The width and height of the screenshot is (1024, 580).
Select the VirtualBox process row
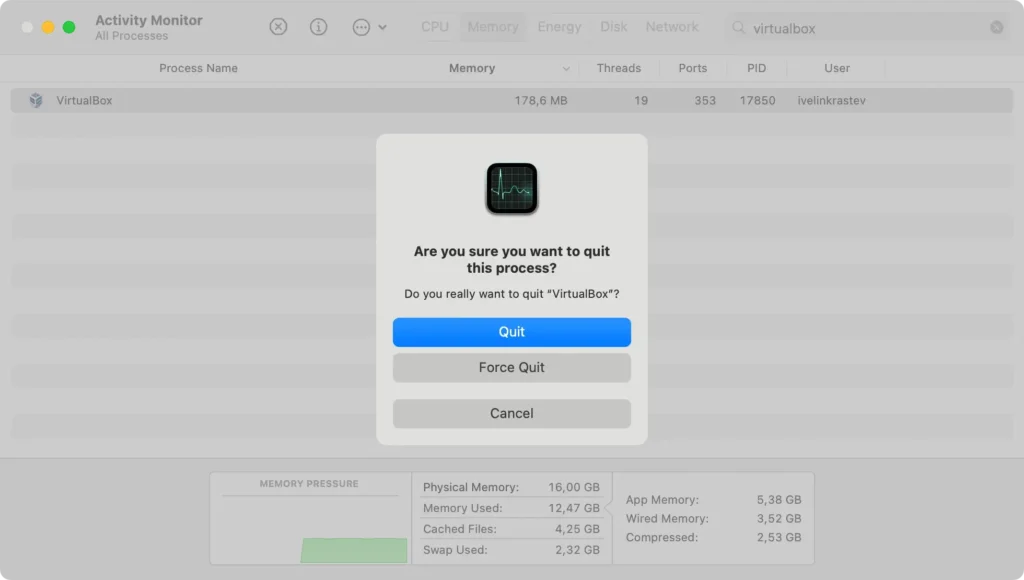click(x=511, y=101)
